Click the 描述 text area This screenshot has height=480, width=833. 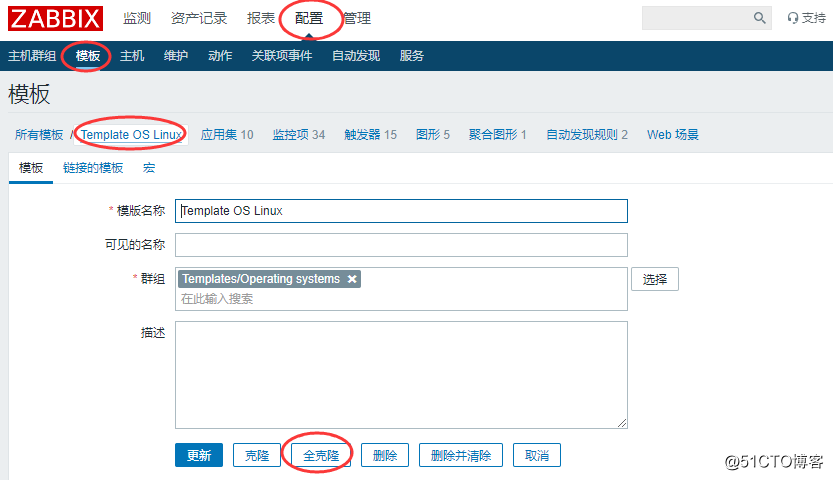click(401, 375)
